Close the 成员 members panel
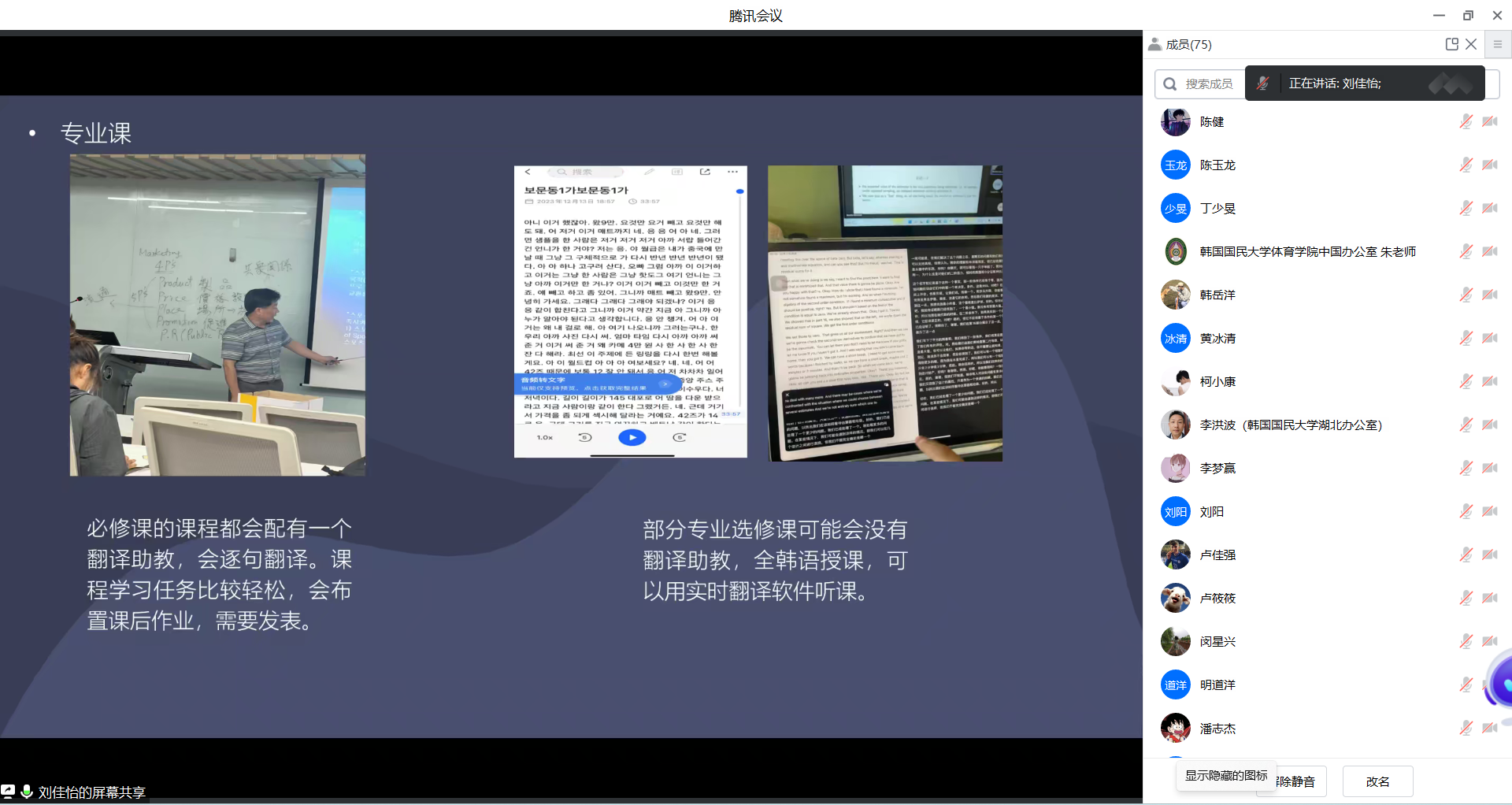This screenshot has width=1512, height=805. point(1471,44)
